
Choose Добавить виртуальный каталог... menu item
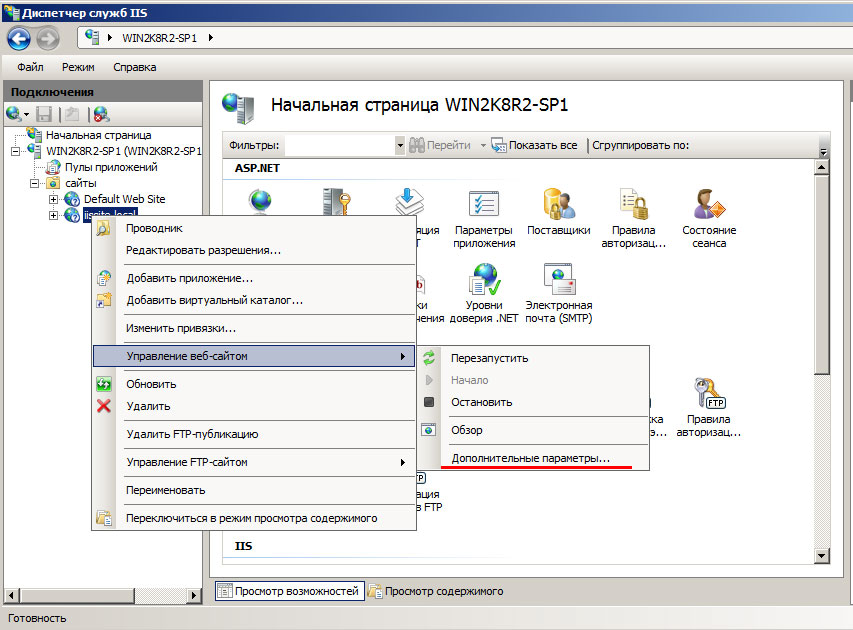(254, 300)
